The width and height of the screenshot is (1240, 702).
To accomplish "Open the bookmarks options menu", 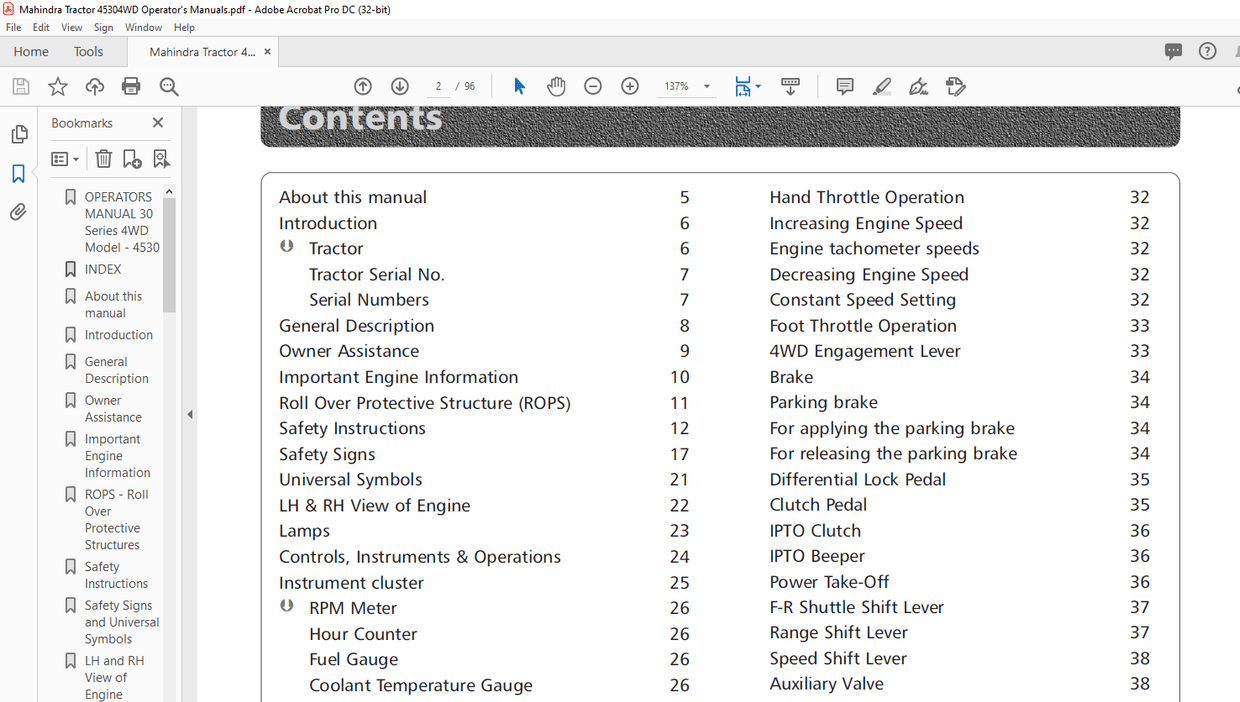I will coord(64,158).
